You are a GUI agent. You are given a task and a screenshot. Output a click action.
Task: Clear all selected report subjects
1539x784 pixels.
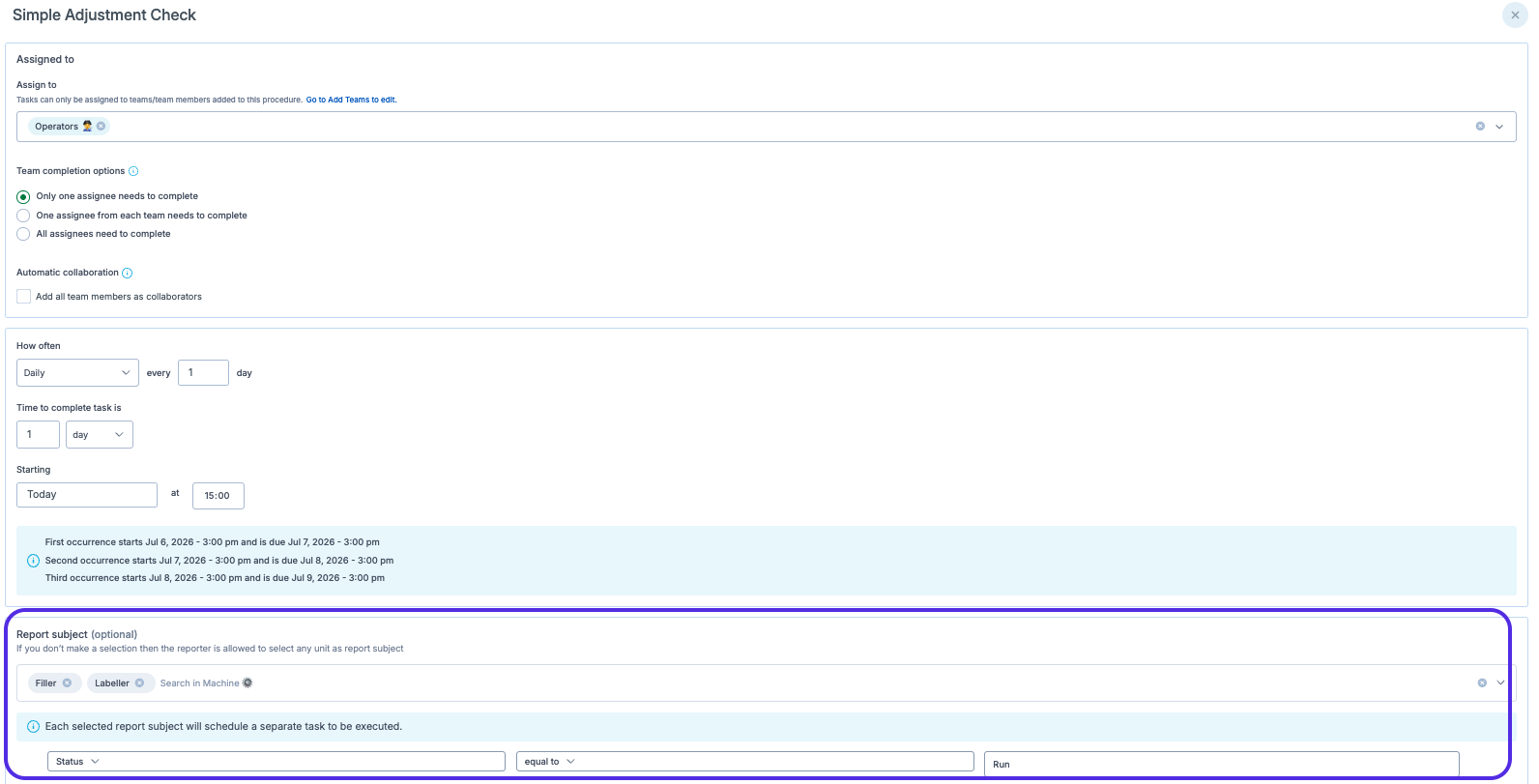[x=1482, y=683]
